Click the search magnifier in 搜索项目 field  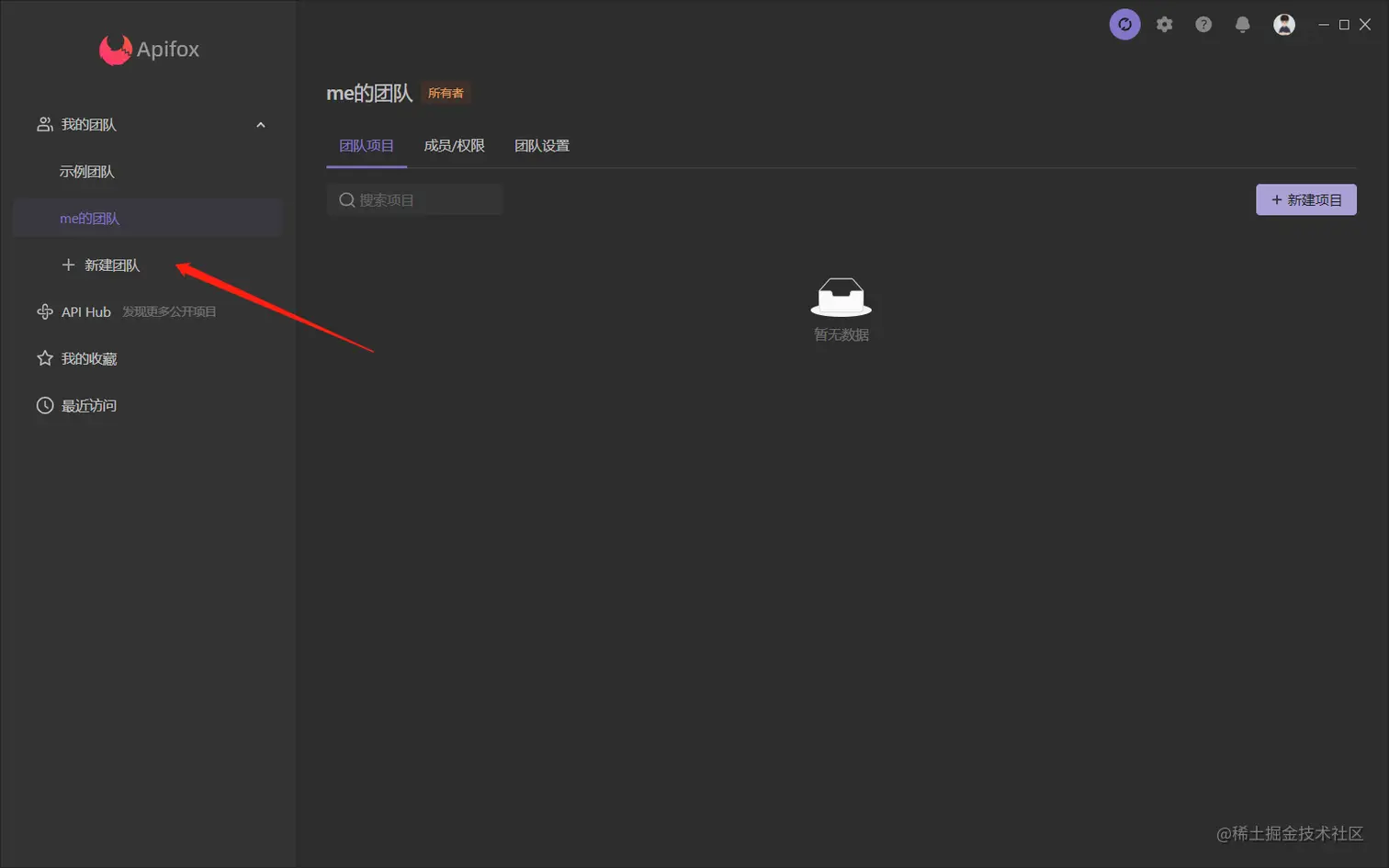345,199
